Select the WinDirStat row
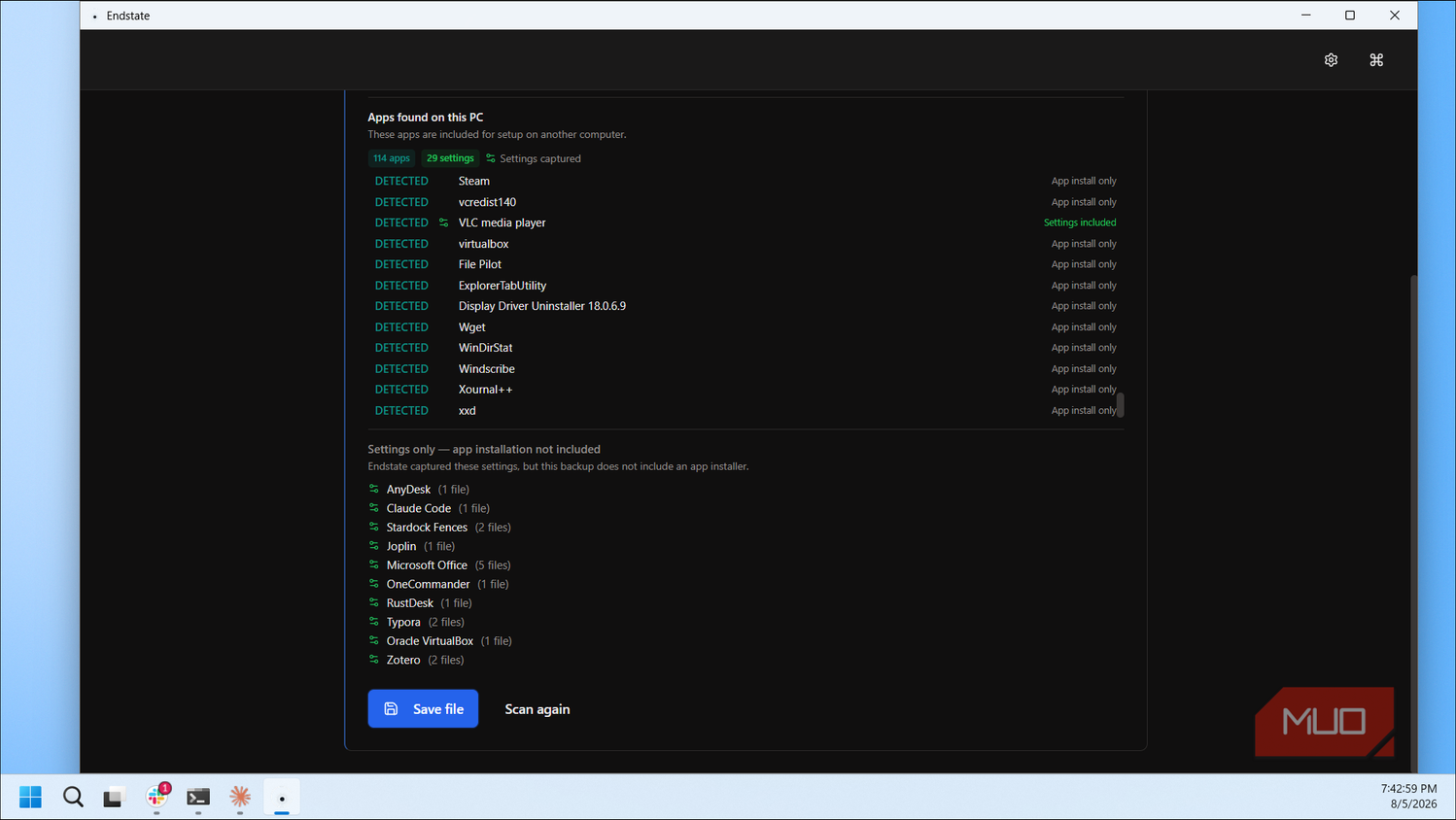 coord(745,348)
